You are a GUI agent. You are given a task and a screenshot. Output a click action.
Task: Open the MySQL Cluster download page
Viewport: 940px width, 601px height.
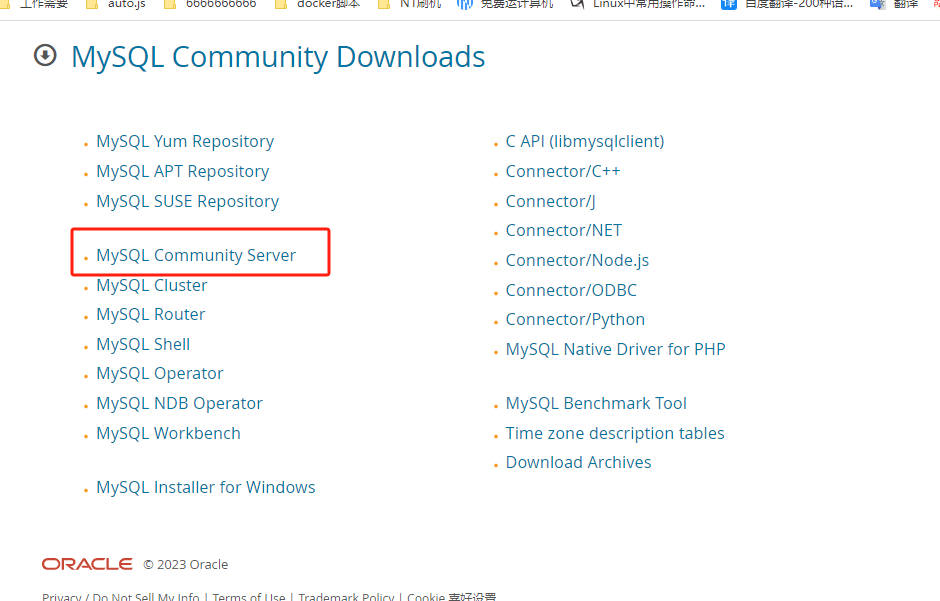tap(152, 285)
